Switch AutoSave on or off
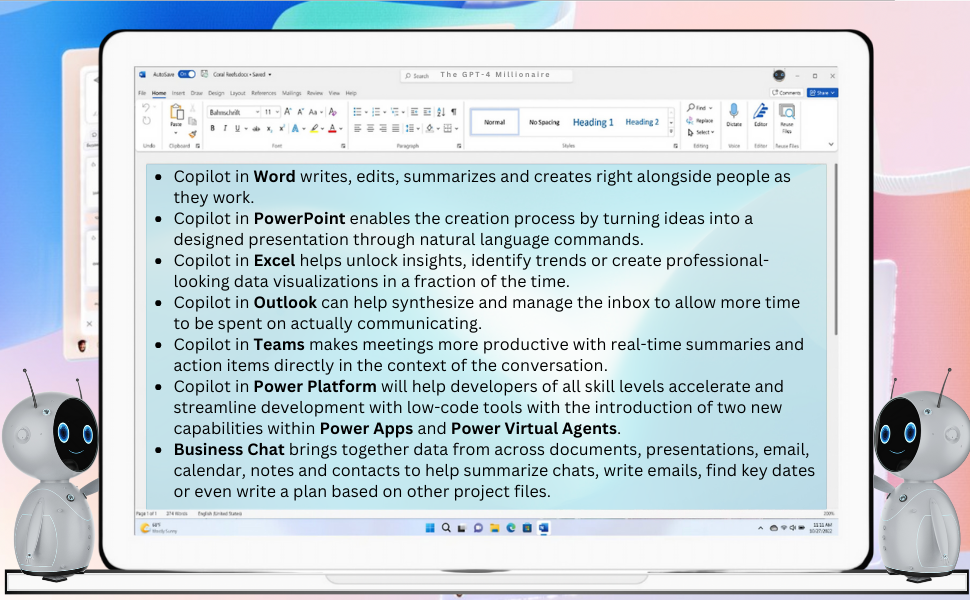Image resolution: width=970 pixels, height=600 pixels. pyautogui.click(x=187, y=74)
